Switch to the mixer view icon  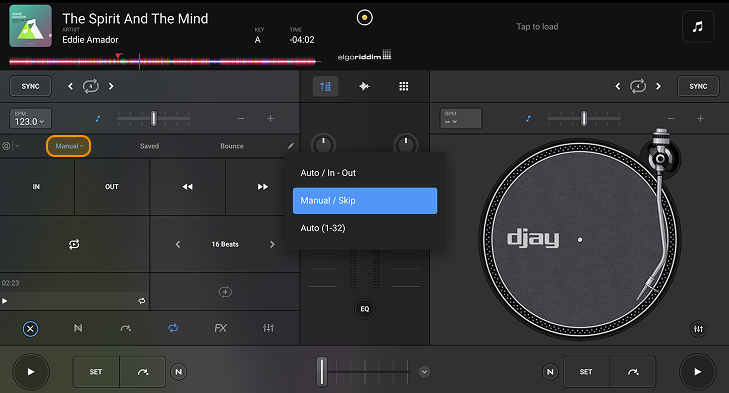pos(325,86)
